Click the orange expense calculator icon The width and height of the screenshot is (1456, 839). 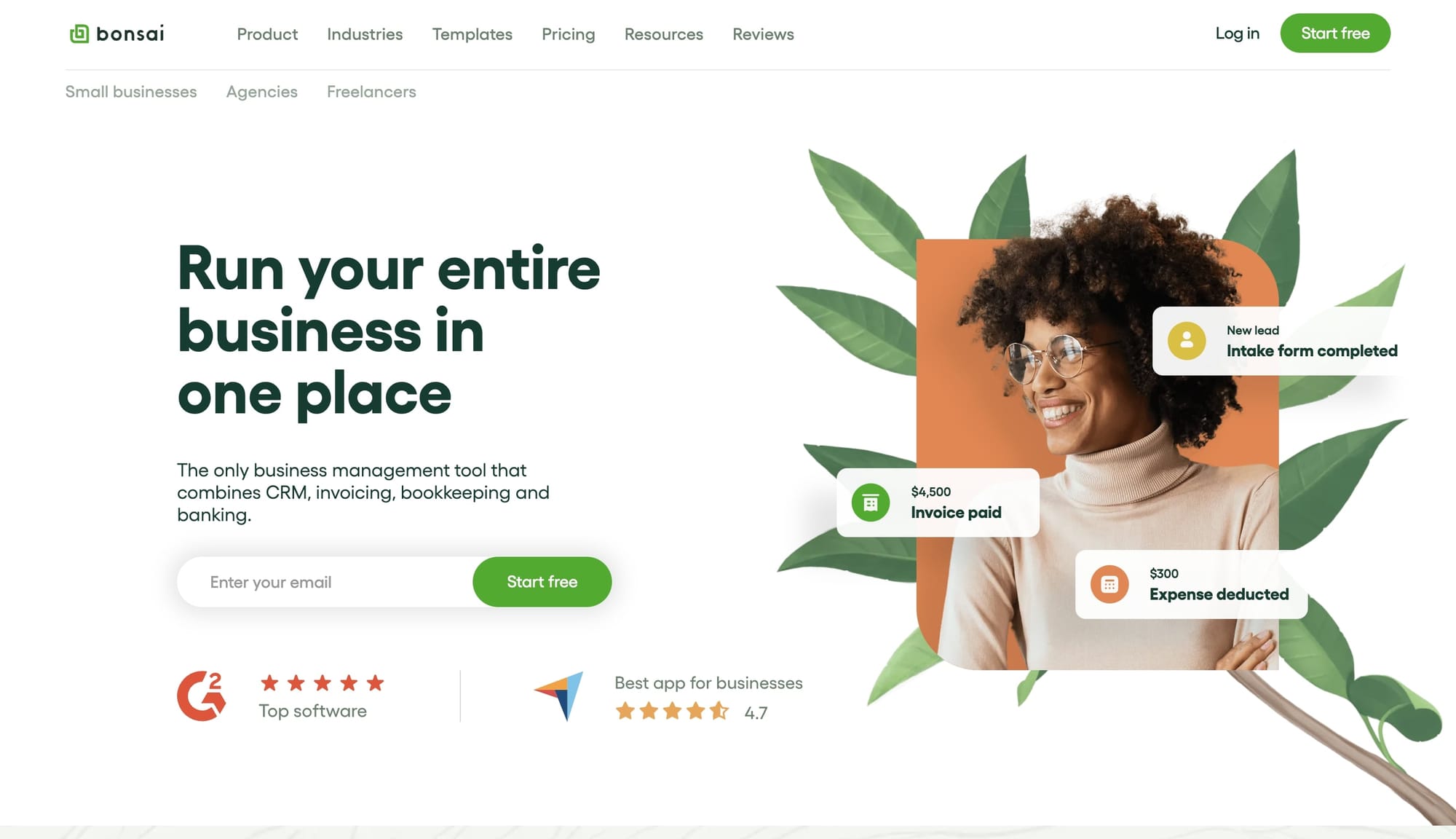(1109, 584)
